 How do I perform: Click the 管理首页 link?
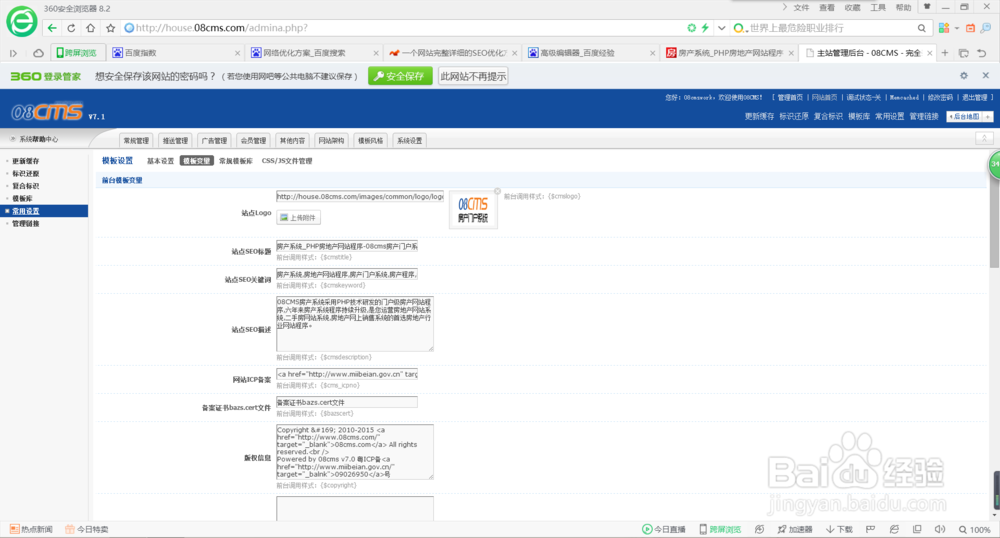[790, 98]
